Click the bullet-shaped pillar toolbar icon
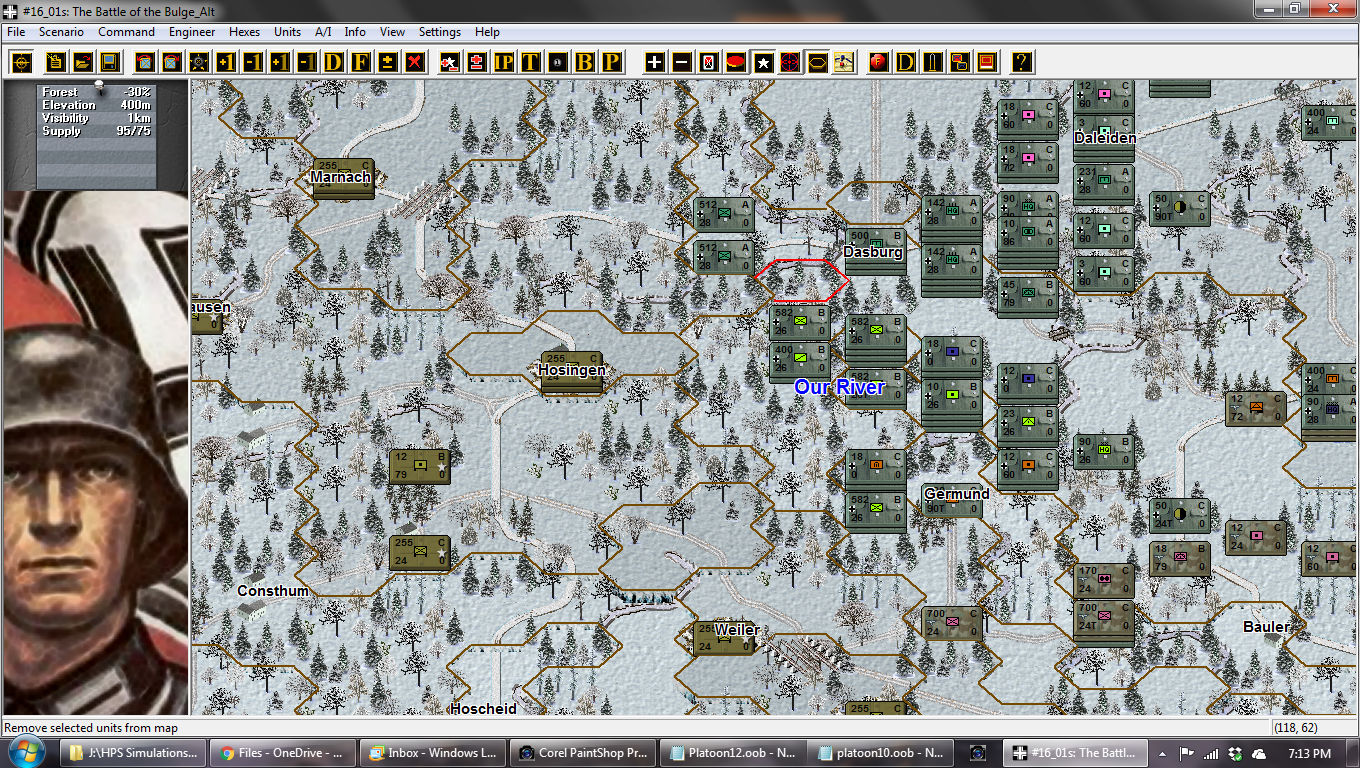Screen dimensions: 1360x768 [933, 62]
